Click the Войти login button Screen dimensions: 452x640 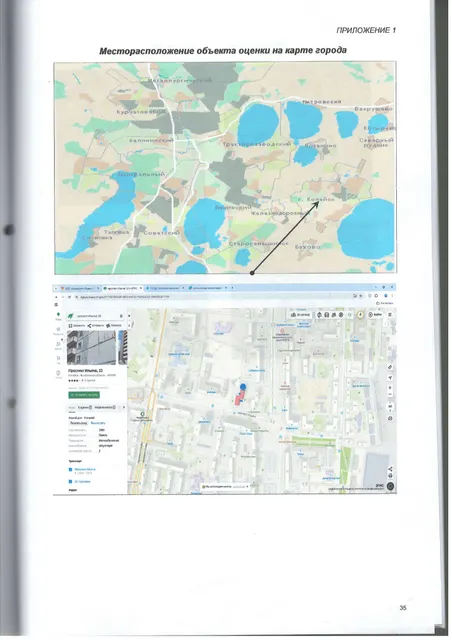[375, 314]
